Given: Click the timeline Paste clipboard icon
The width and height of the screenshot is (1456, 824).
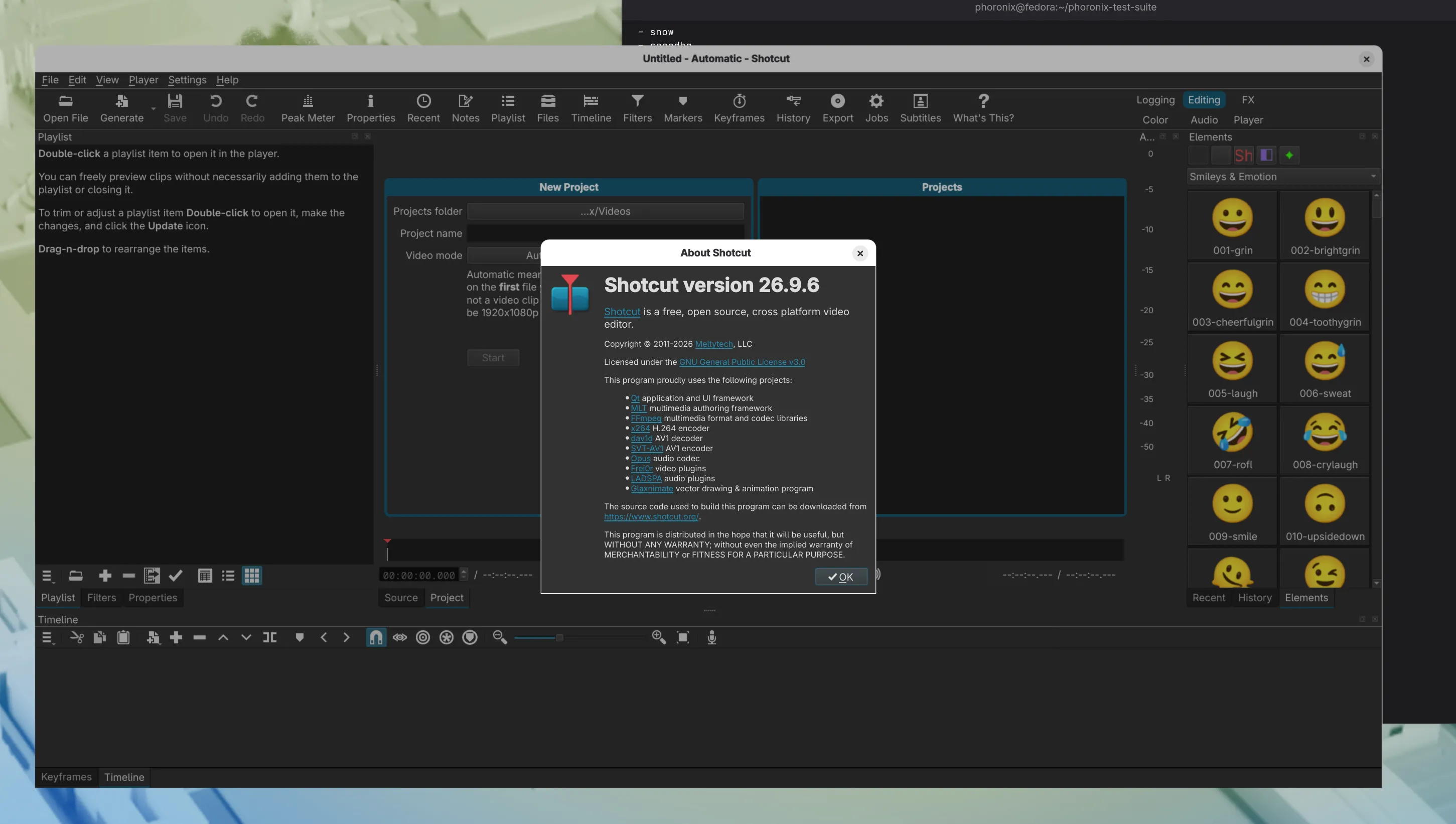Looking at the screenshot, I should pos(123,638).
